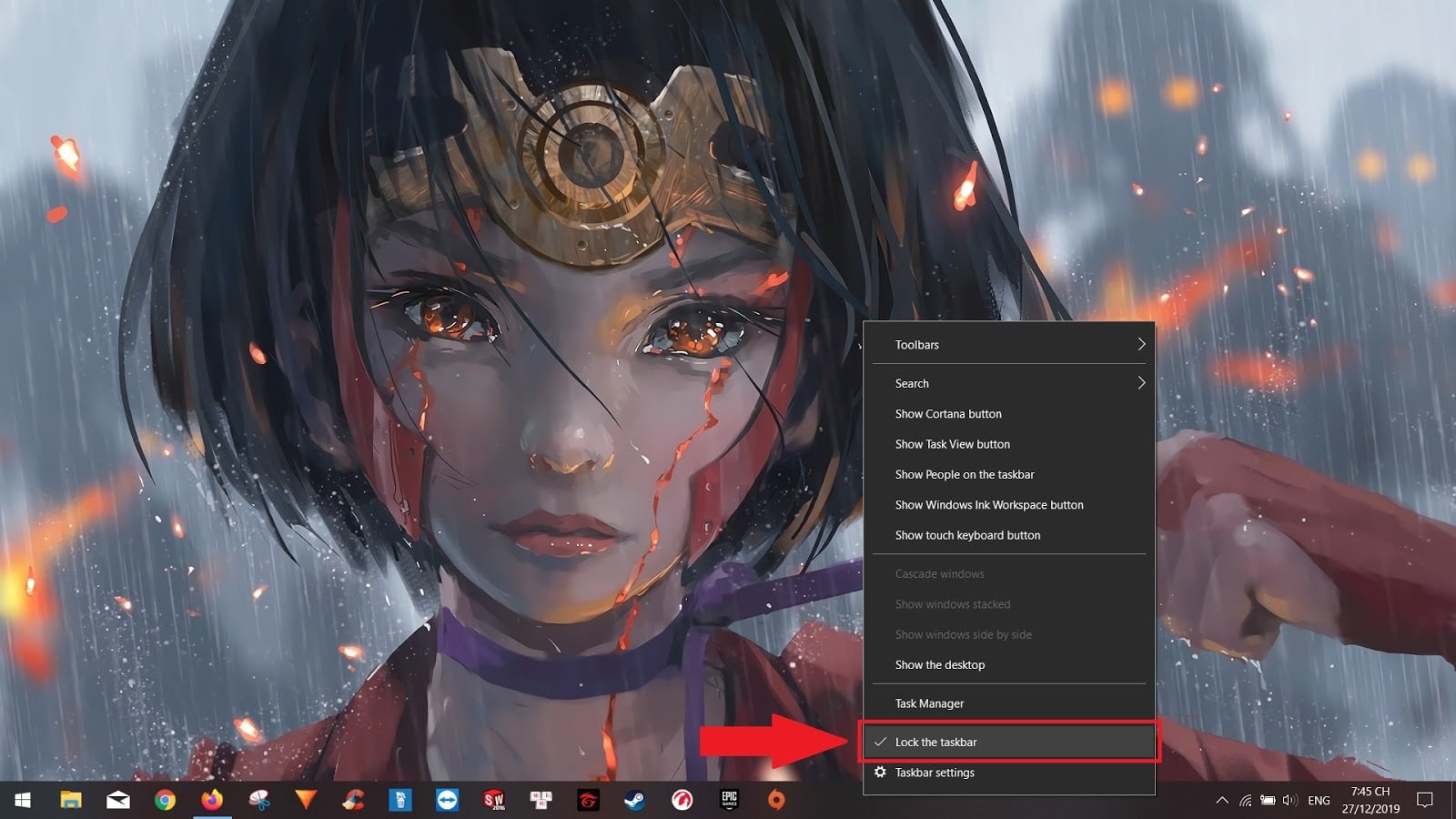
Task: Change the ENG input language
Action: pos(1319,801)
